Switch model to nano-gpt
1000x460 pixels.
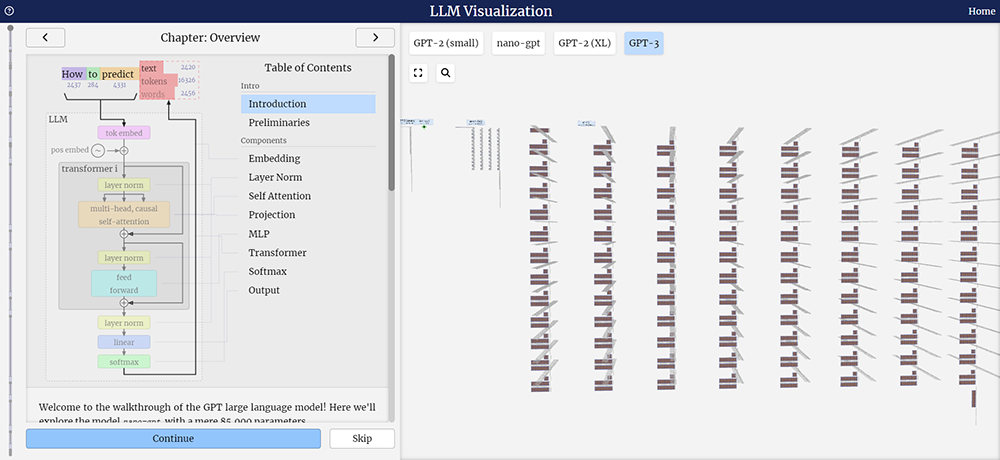517,43
